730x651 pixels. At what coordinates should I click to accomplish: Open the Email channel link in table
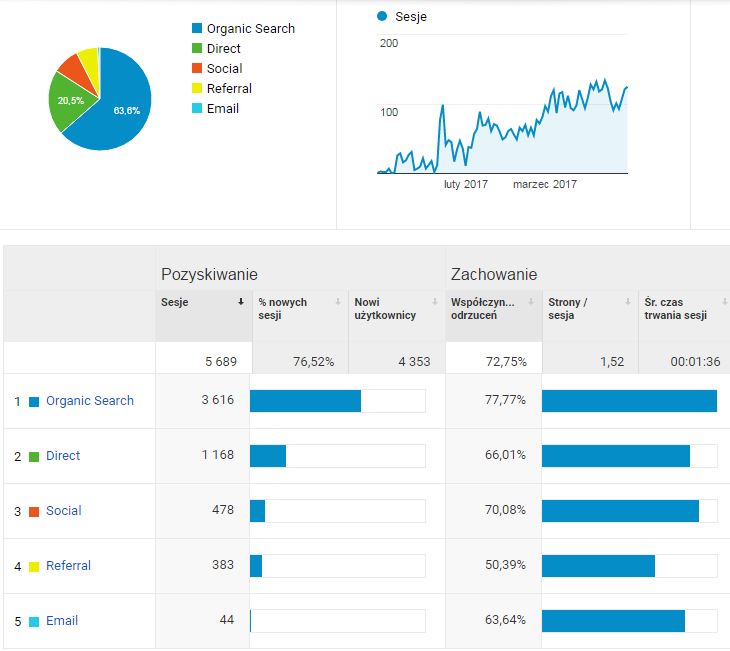pos(62,621)
